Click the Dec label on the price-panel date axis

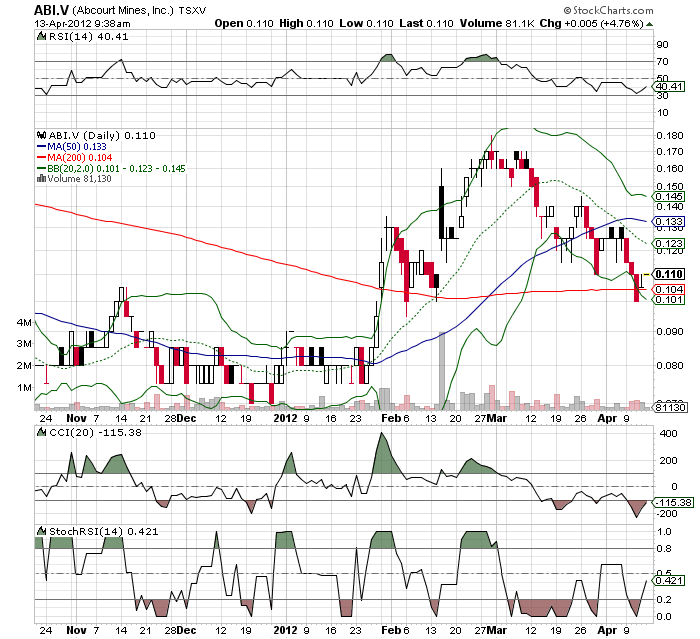click(x=186, y=418)
